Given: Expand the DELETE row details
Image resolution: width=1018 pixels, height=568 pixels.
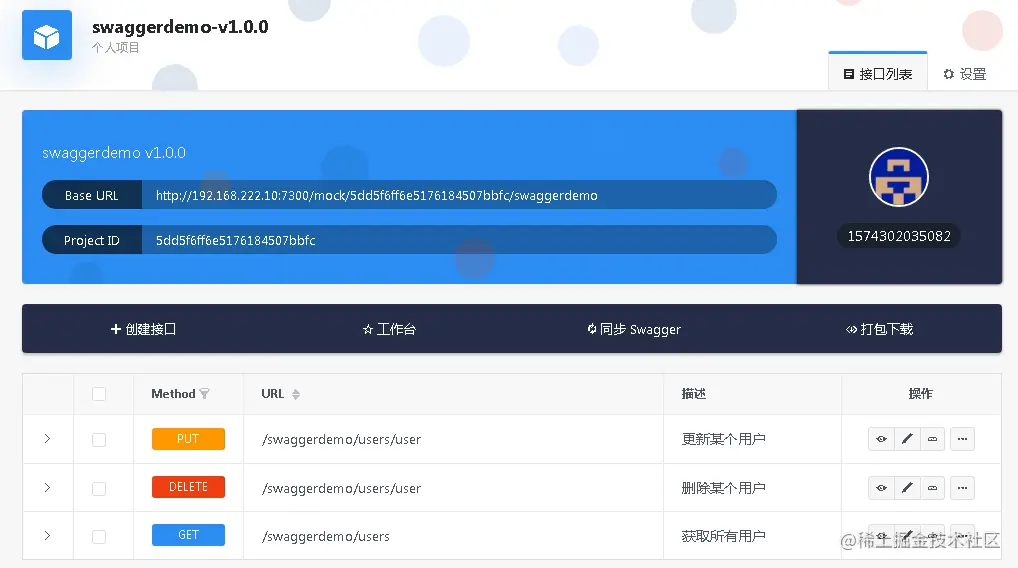Looking at the screenshot, I should [47, 488].
